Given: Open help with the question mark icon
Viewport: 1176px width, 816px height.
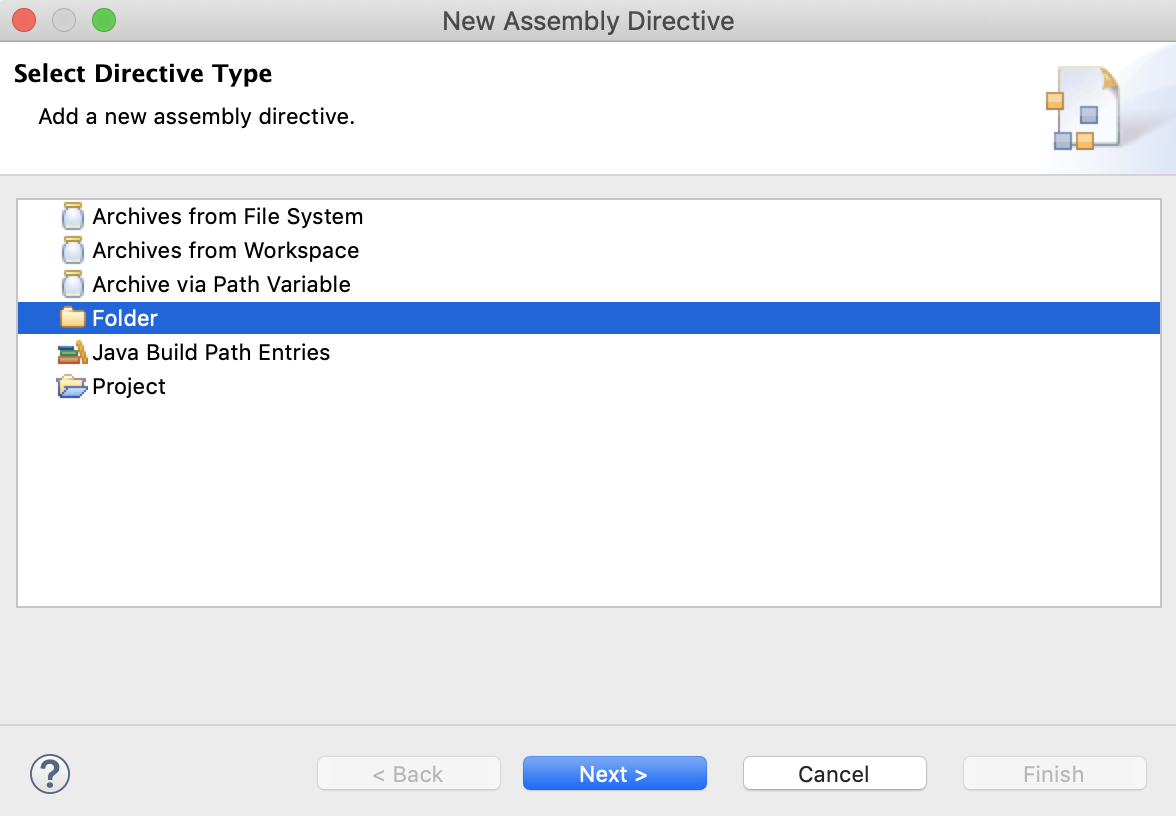Looking at the screenshot, I should (50, 773).
